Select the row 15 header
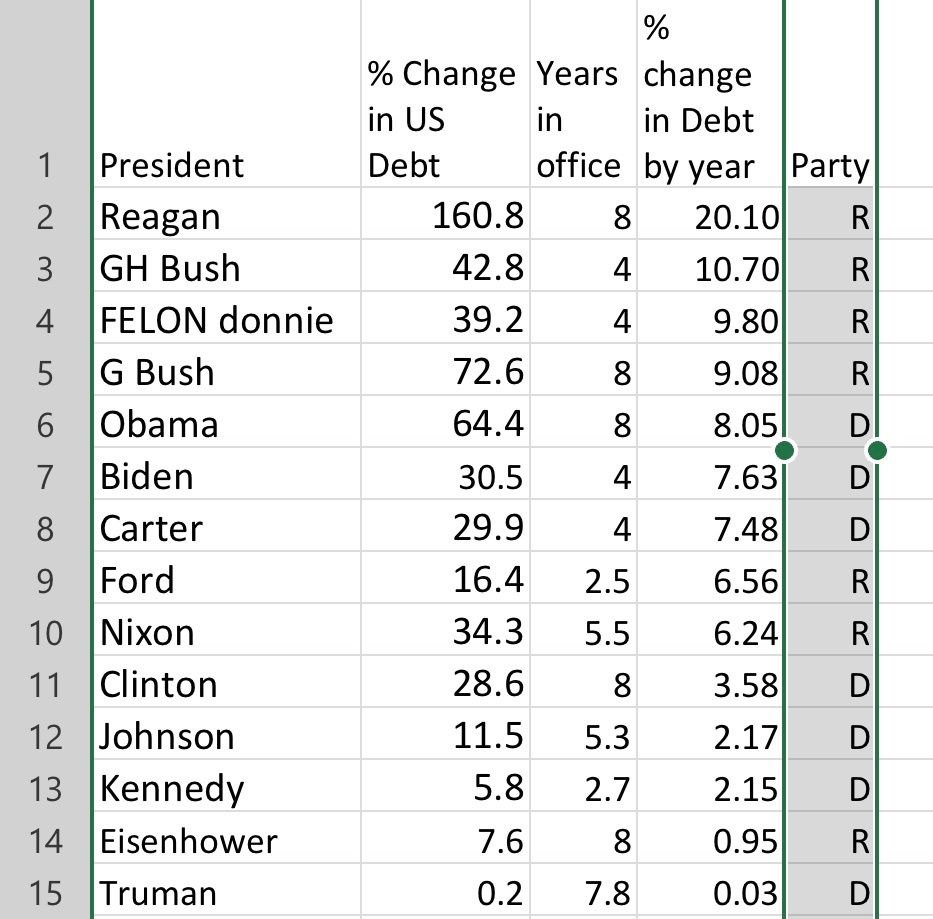 (44, 893)
